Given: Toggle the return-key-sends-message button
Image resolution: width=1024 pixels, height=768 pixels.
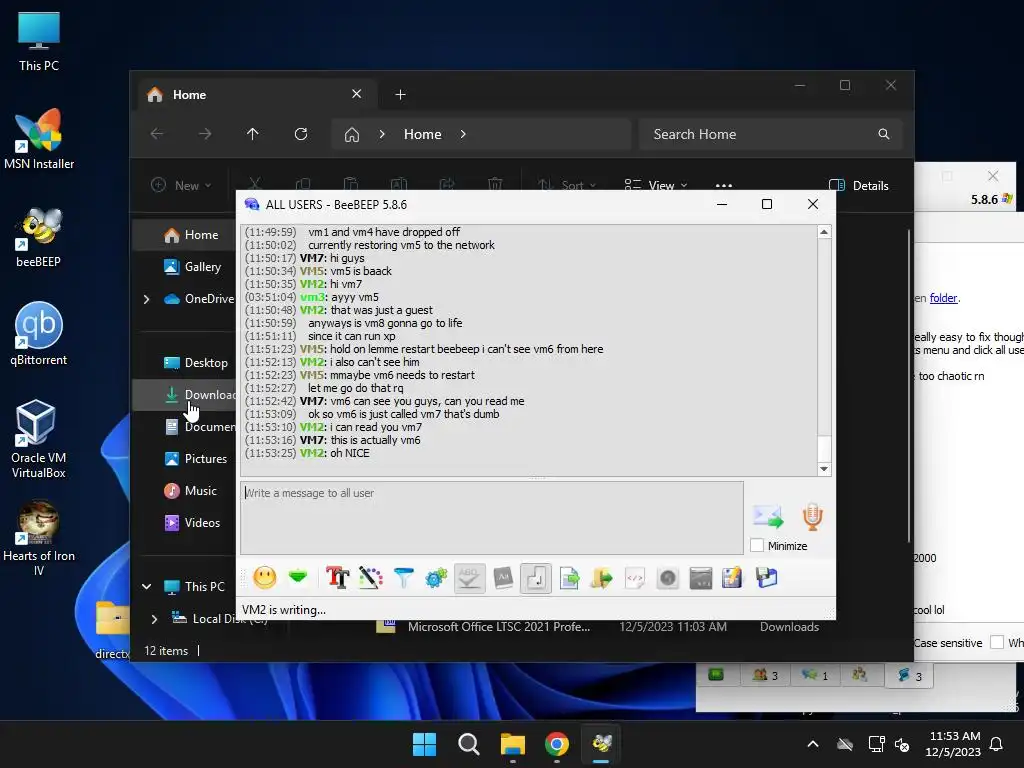Looking at the screenshot, I should pos(536,578).
